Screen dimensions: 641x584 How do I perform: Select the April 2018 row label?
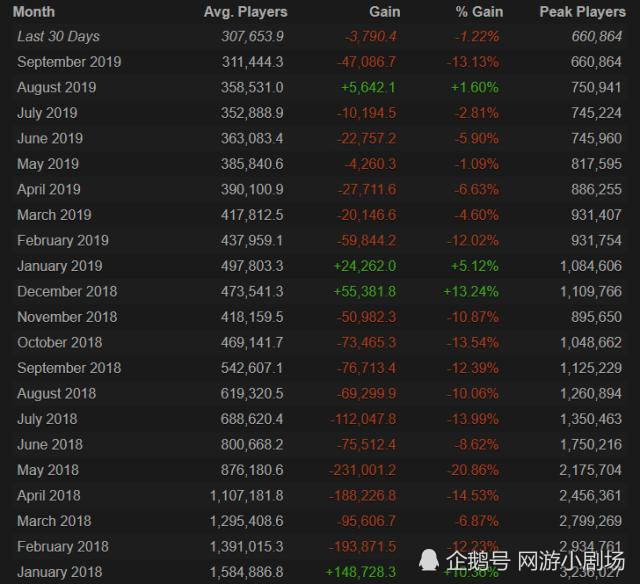pyautogui.click(x=49, y=495)
